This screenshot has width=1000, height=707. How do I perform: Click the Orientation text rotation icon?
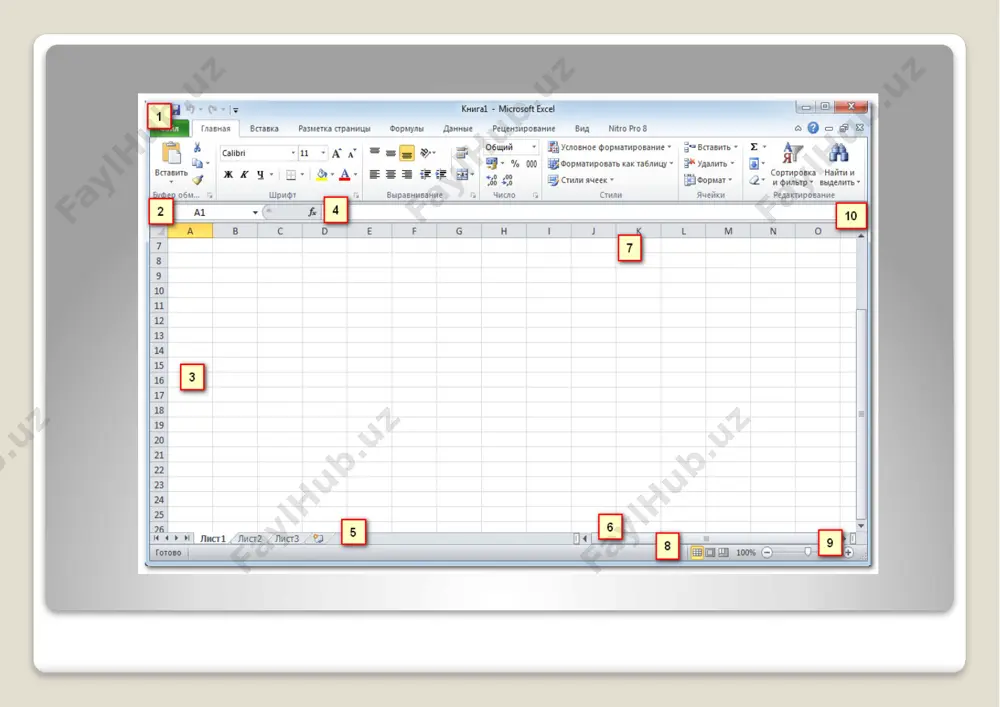click(426, 153)
